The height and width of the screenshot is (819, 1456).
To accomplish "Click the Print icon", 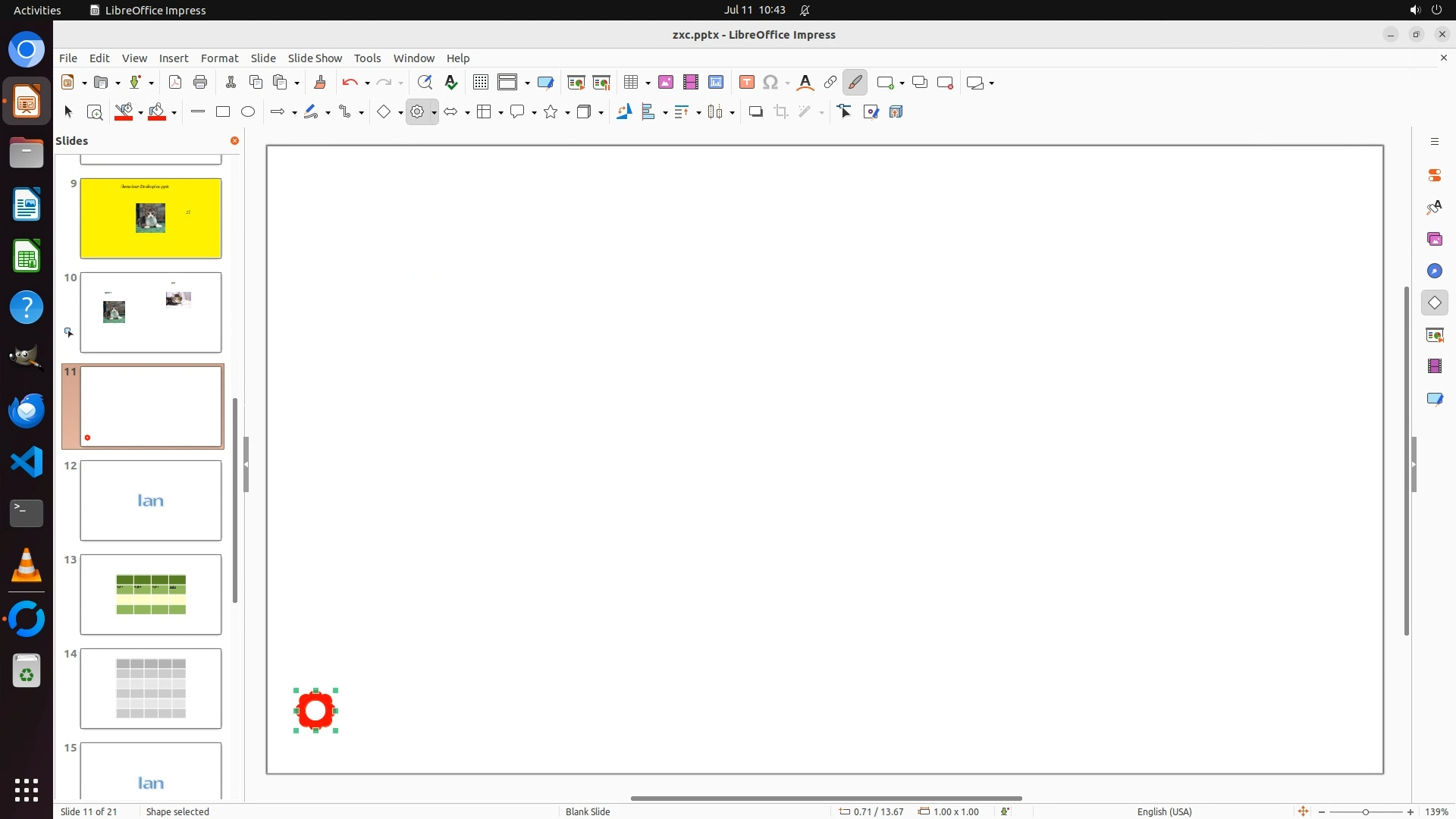I will 200,83.
